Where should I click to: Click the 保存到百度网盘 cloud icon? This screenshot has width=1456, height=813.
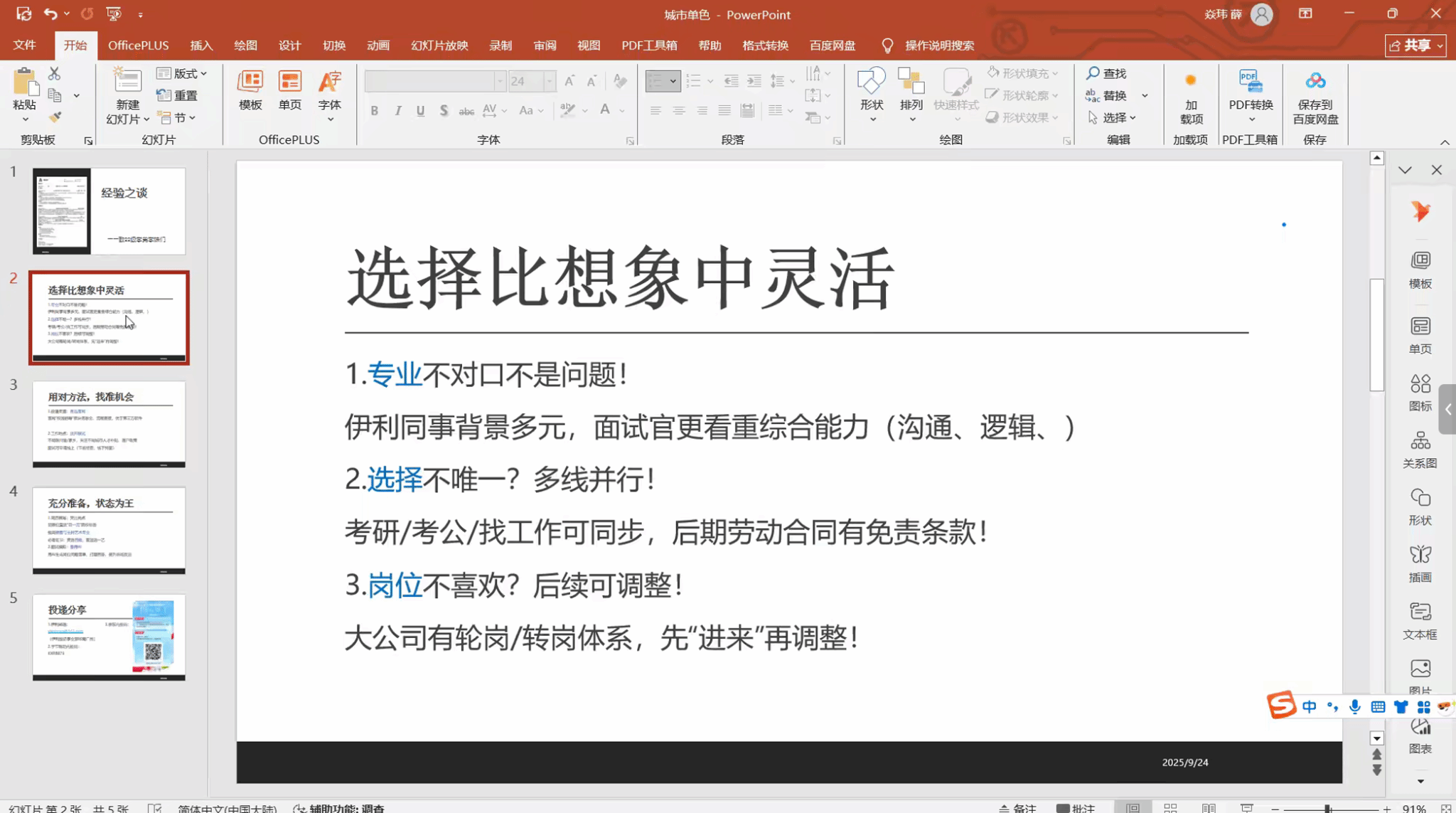tap(1315, 82)
